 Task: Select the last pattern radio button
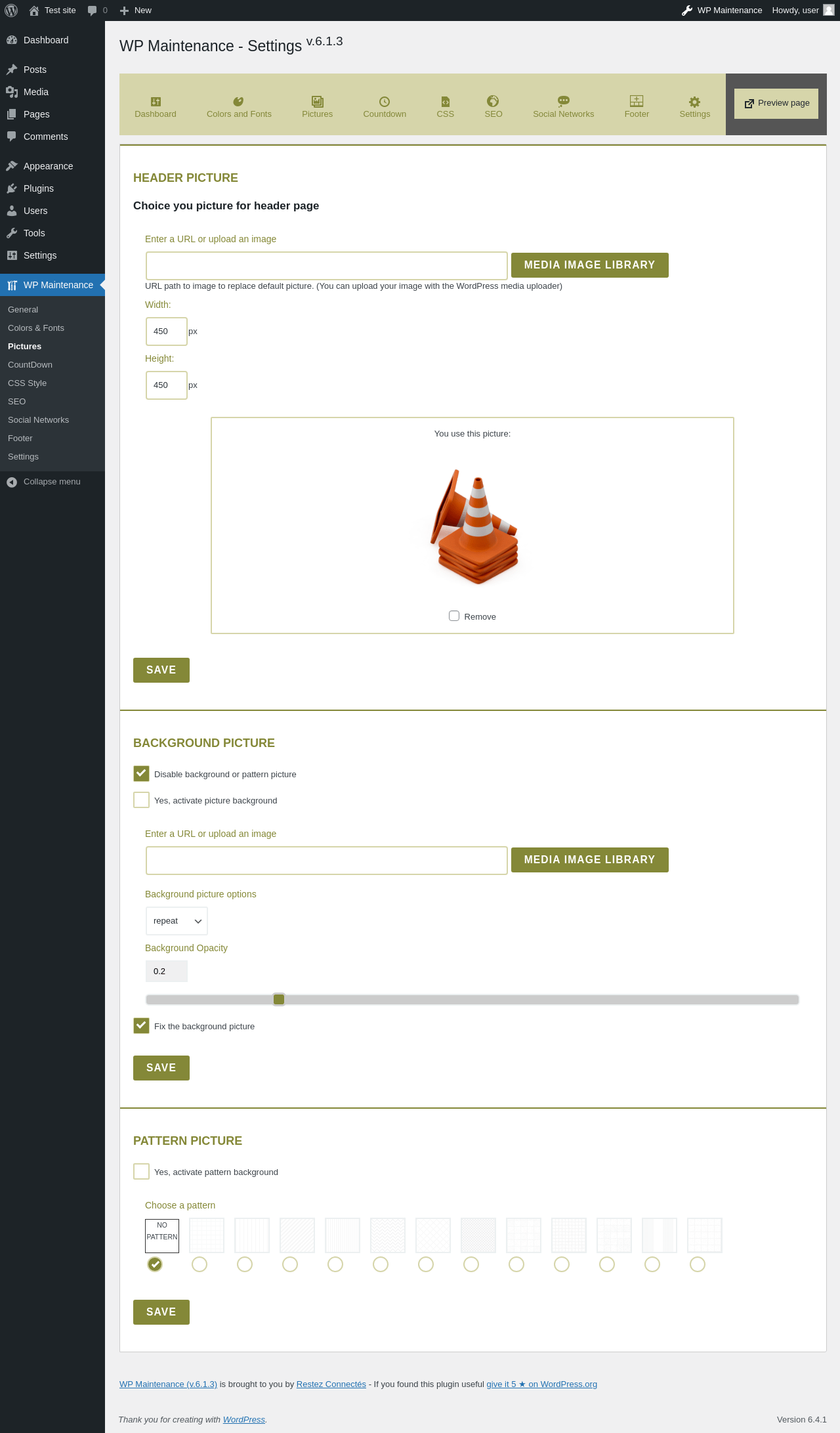point(698,1264)
